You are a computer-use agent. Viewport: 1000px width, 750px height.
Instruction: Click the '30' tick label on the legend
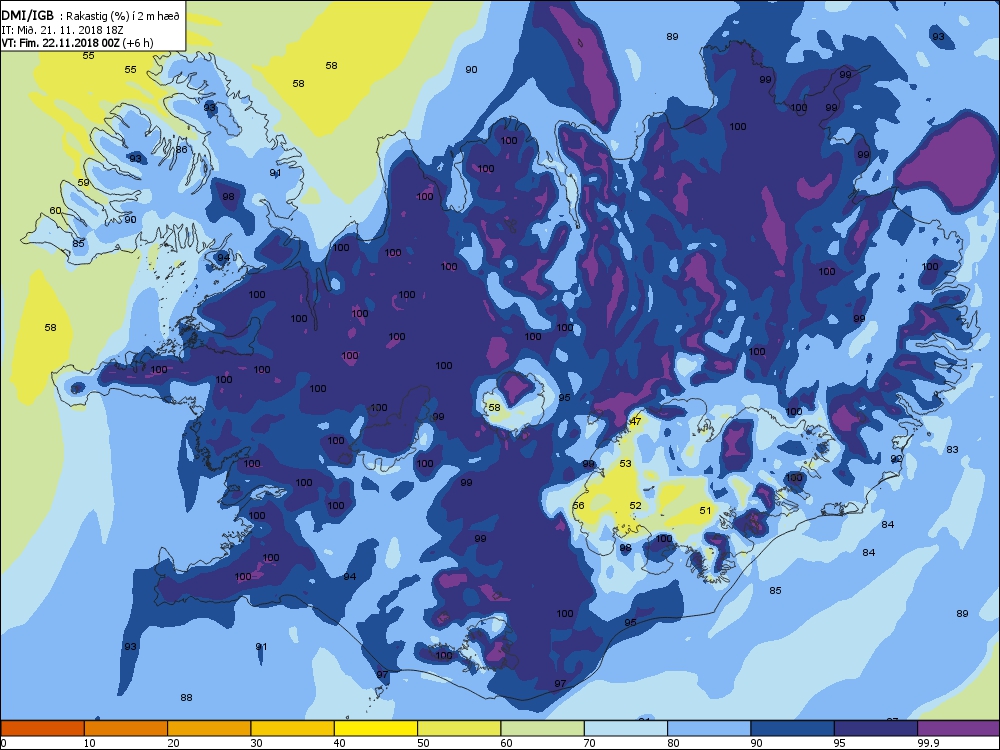click(x=256, y=743)
